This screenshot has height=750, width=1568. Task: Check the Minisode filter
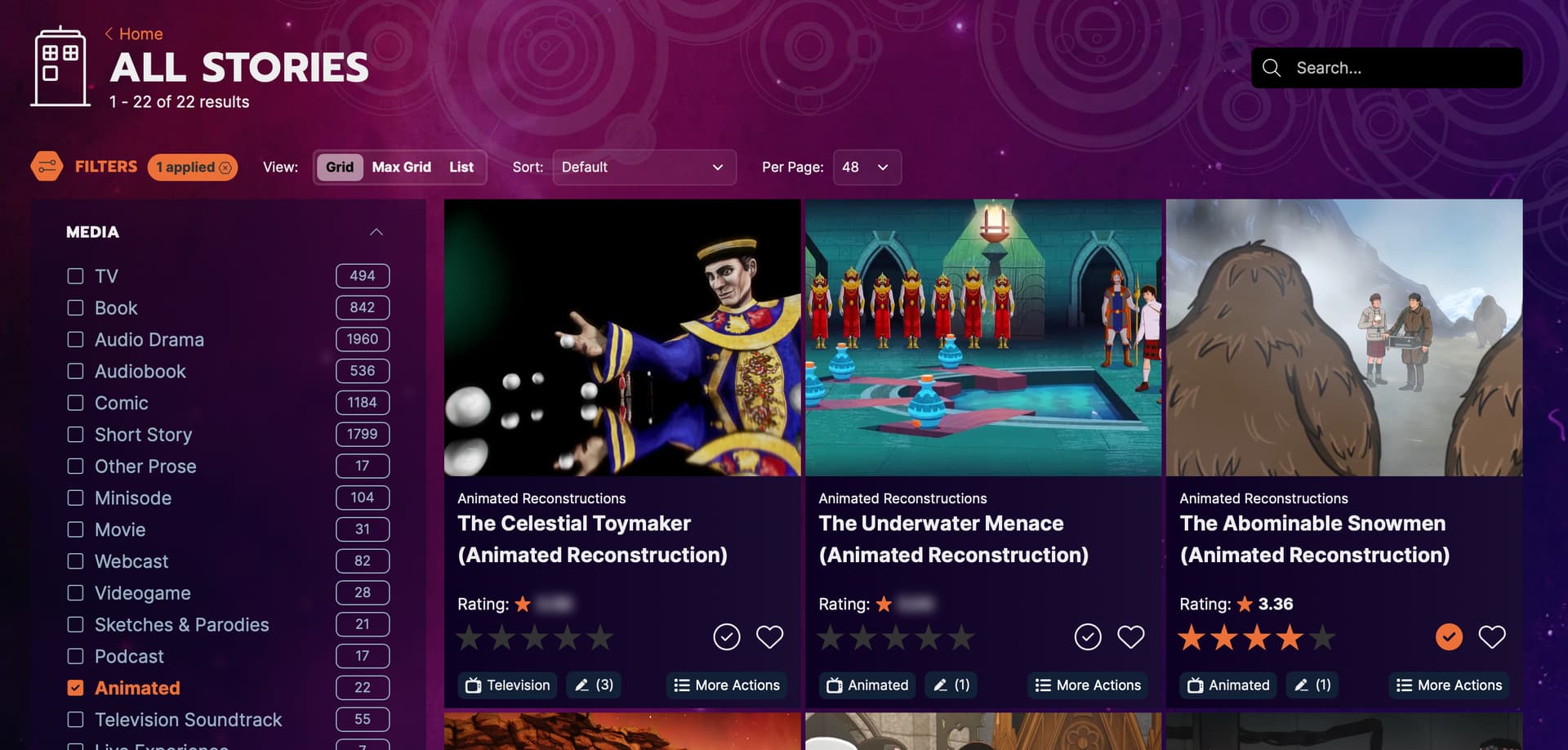click(x=75, y=498)
